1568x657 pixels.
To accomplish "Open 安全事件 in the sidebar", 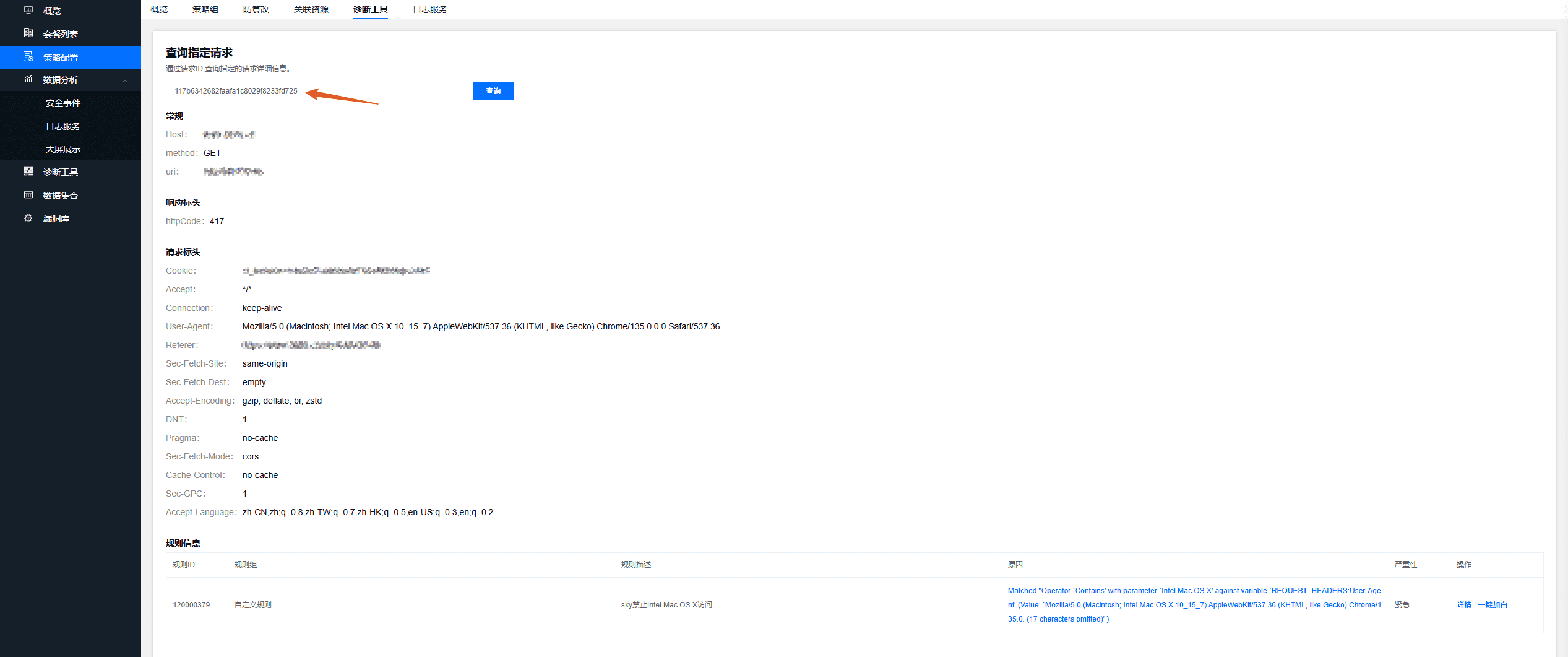I will (x=63, y=103).
